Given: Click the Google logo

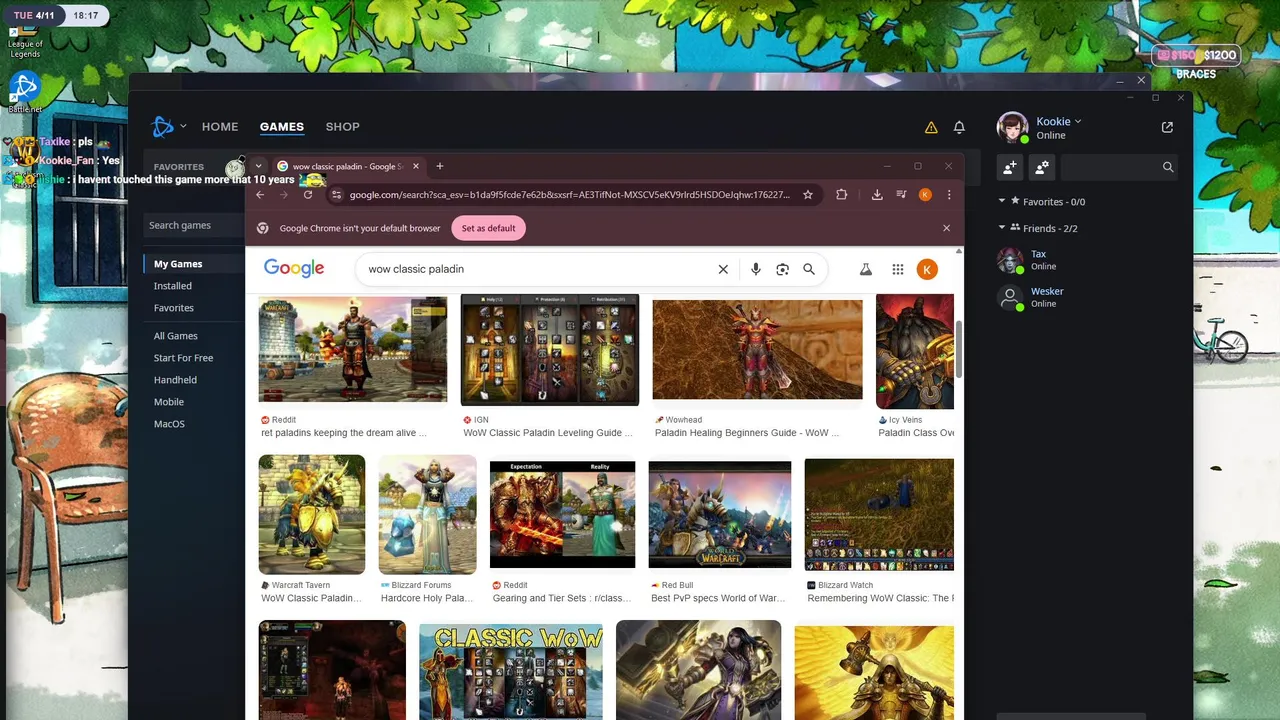Looking at the screenshot, I should tap(294, 268).
